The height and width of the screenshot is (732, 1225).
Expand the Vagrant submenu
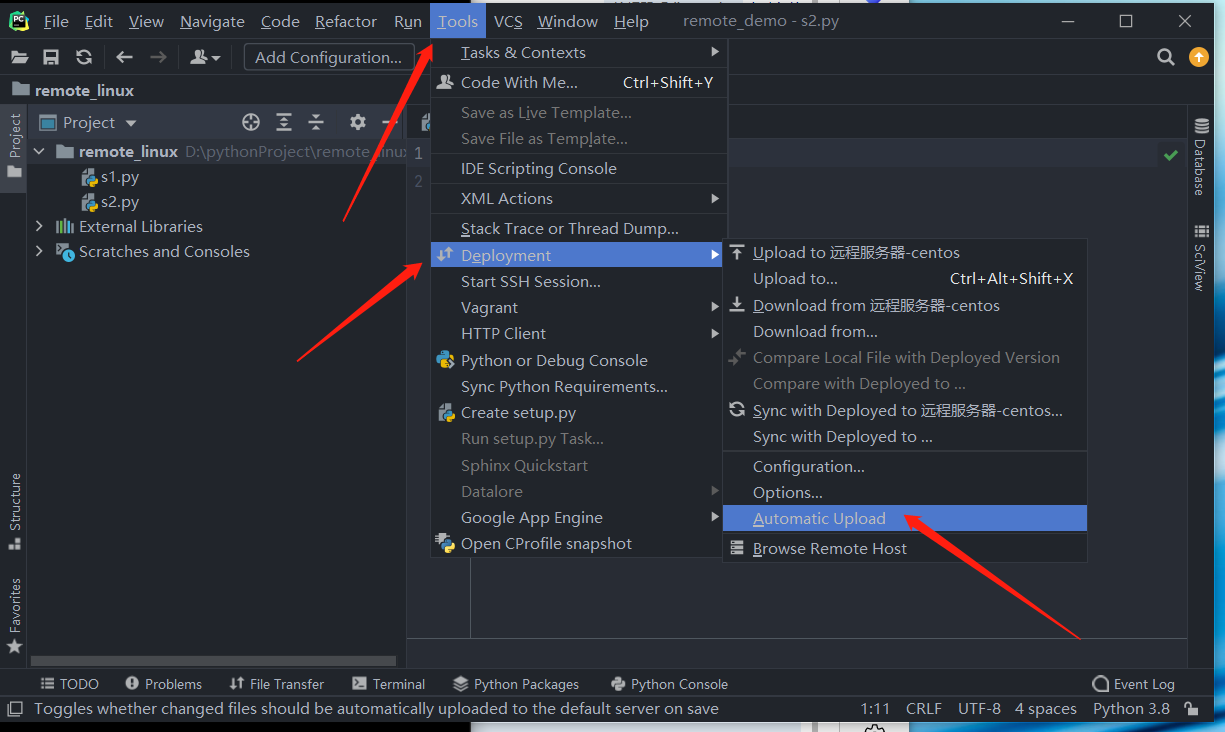tap(578, 307)
